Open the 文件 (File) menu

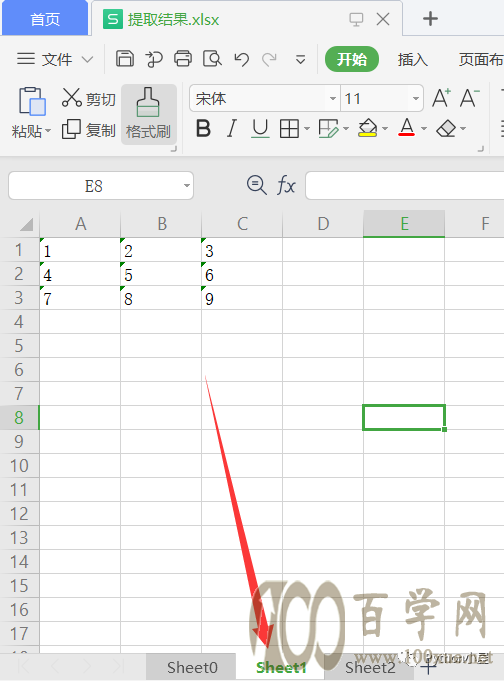click(x=55, y=59)
